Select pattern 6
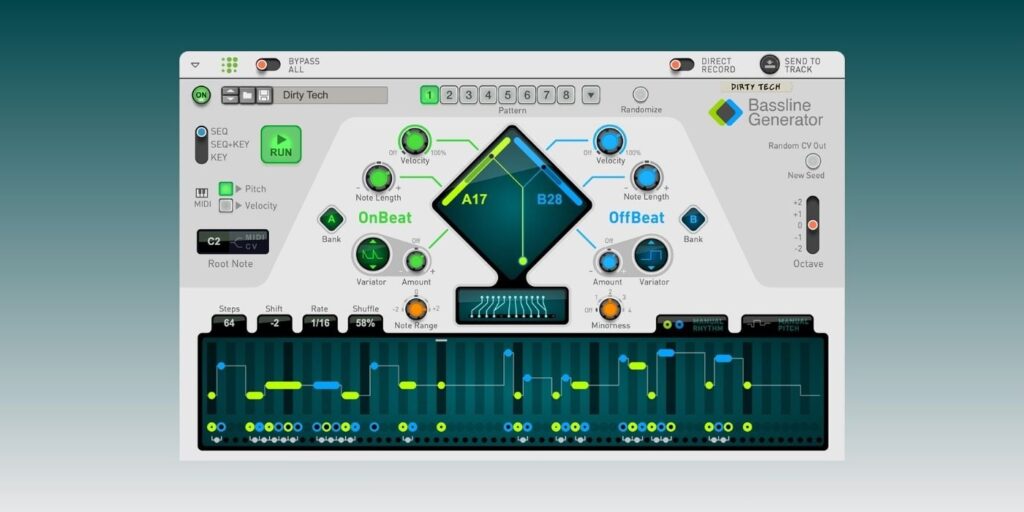Image resolution: width=1024 pixels, height=512 pixels. click(x=527, y=95)
